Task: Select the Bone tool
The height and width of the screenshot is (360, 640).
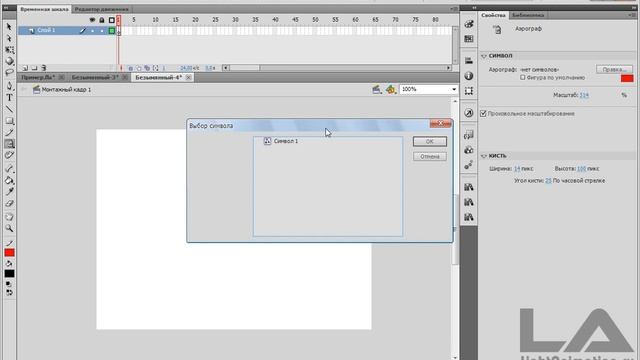Action: pyautogui.click(x=9, y=169)
